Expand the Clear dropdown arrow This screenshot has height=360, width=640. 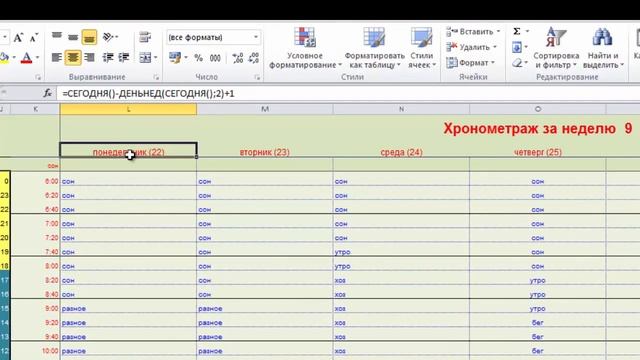click(x=527, y=63)
